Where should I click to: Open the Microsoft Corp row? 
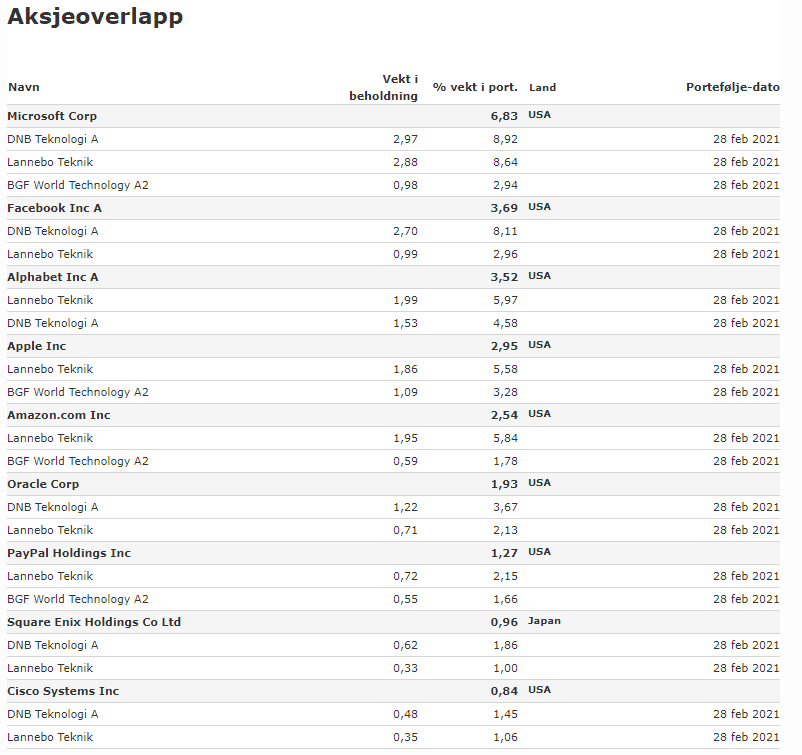[x=393, y=116]
